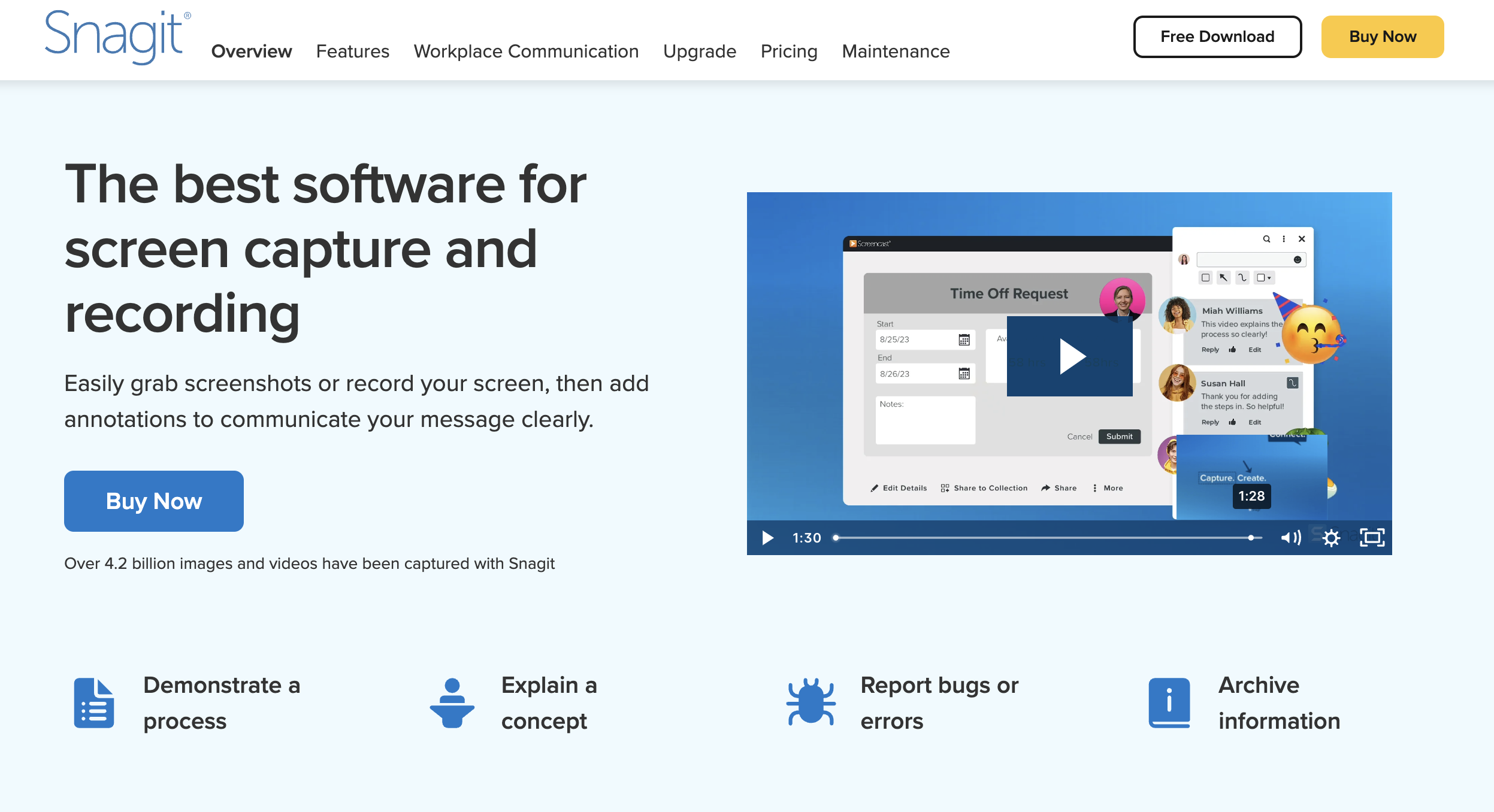Open the Overview tab
The width and height of the screenshot is (1494, 812).
pos(252,51)
